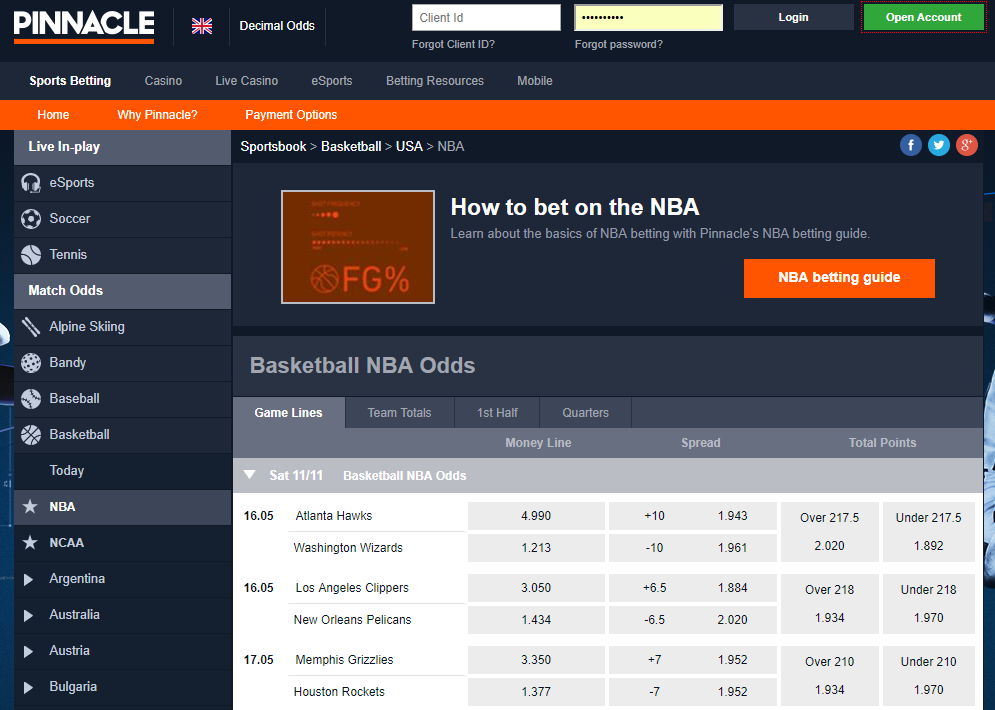Click the eSports headphones icon in sidebar

click(31, 183)
